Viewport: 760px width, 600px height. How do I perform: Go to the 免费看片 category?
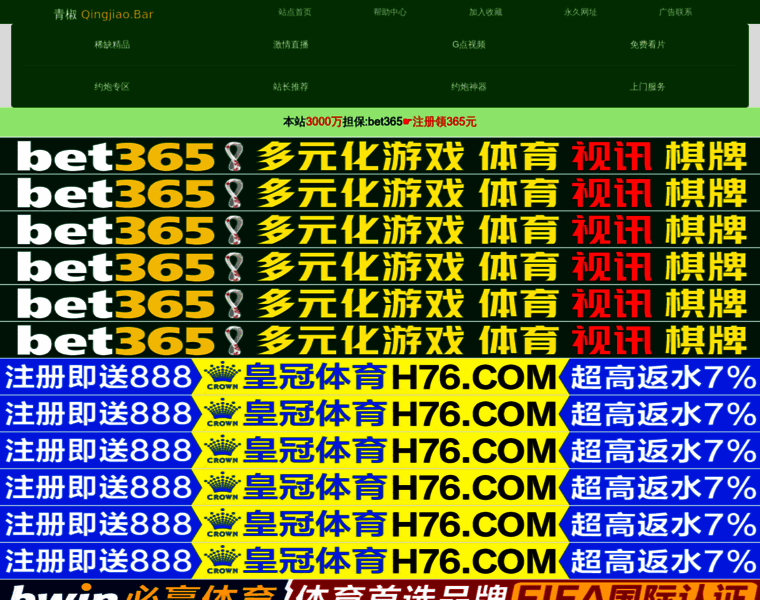click(x=647, y=45)
